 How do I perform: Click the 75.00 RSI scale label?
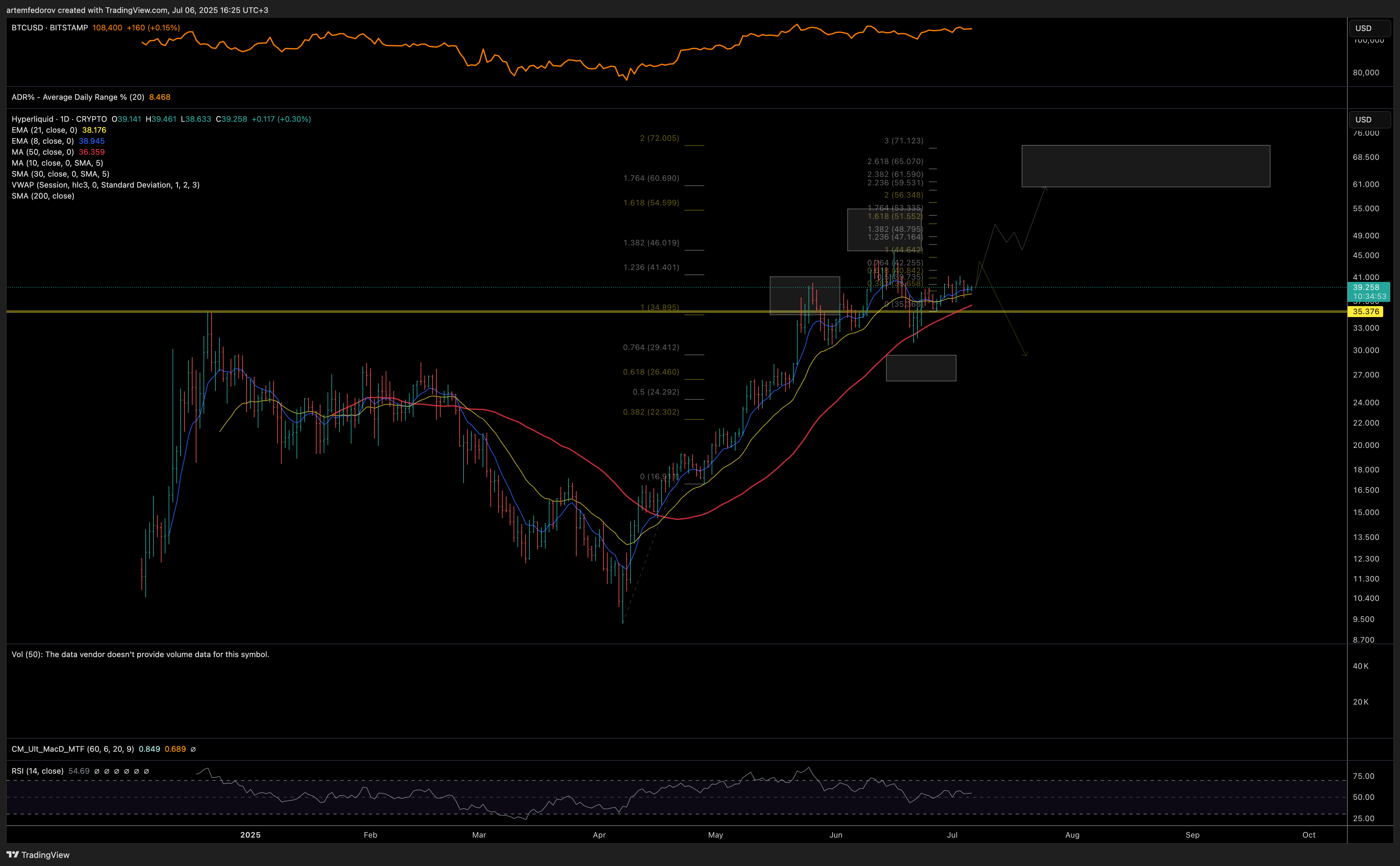(x=1363, y=776)
